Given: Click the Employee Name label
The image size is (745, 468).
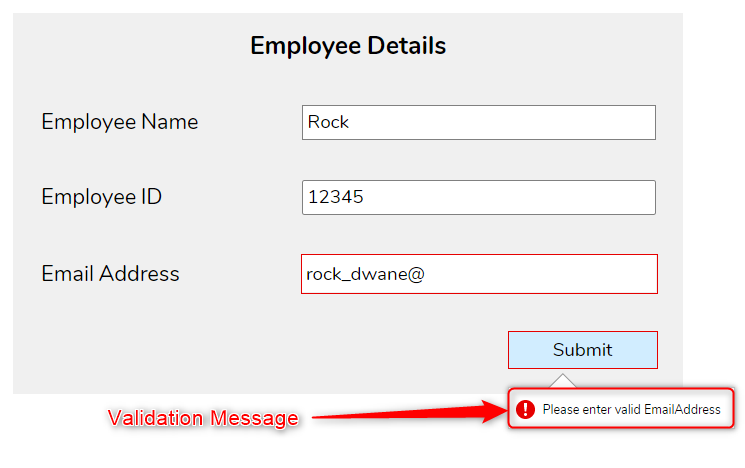Looking at the screenshot, I should click(120, 122).
